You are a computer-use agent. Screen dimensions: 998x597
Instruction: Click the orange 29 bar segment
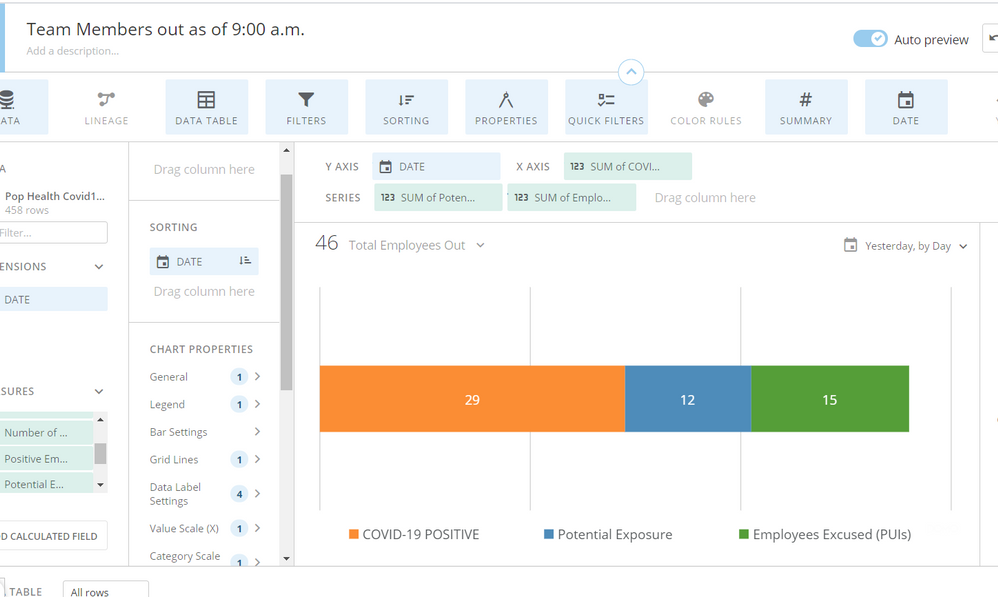[x=472, y=399]
